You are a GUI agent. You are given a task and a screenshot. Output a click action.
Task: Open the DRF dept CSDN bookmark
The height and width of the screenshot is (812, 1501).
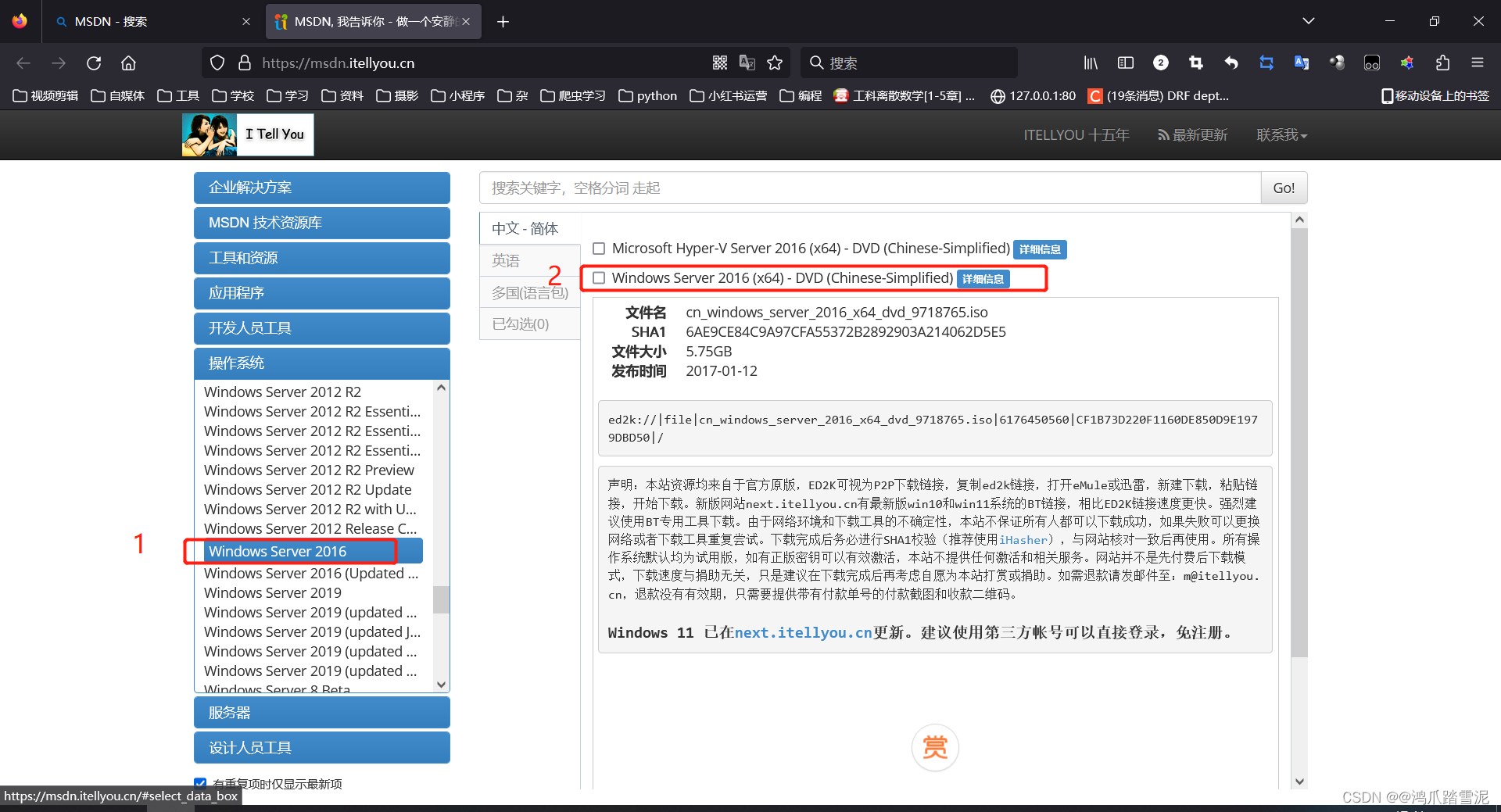coord(1159,96)
